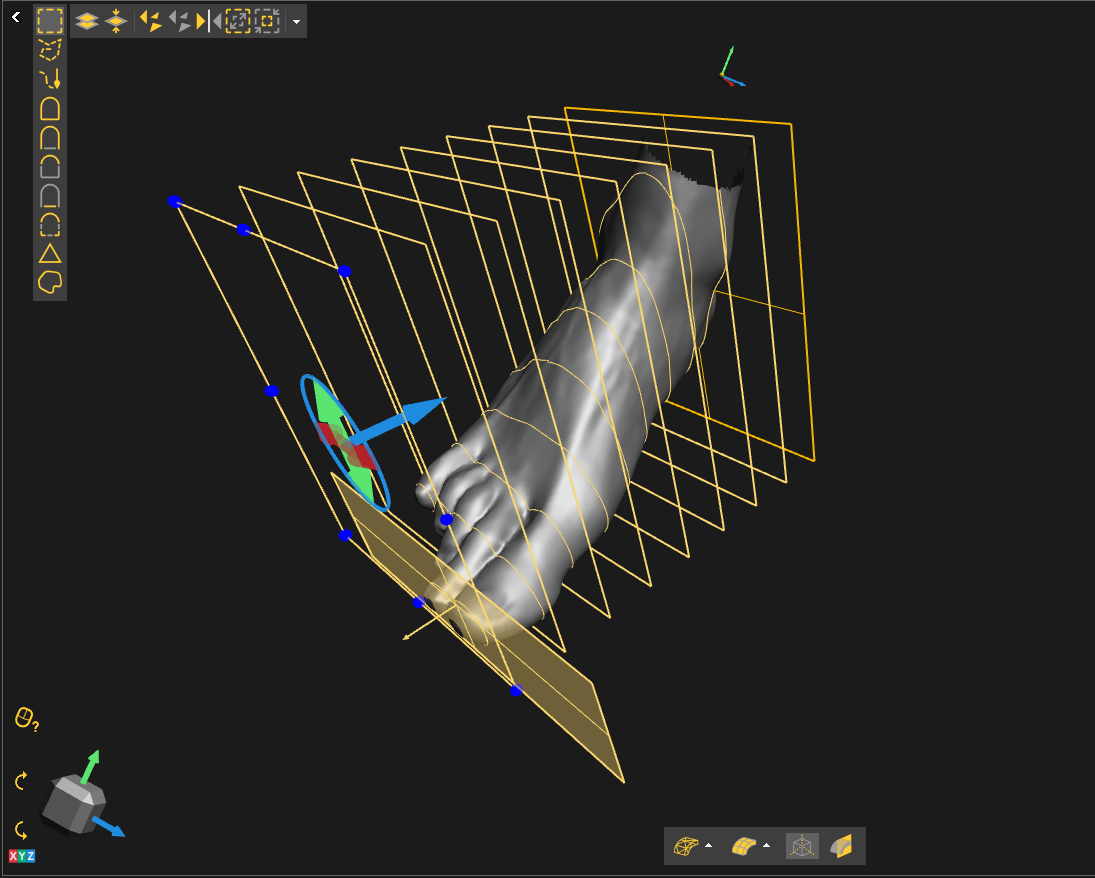Click the stacked layers icon in top toolbar
Screen dimensions: 1095x878
tap(87, 21)
